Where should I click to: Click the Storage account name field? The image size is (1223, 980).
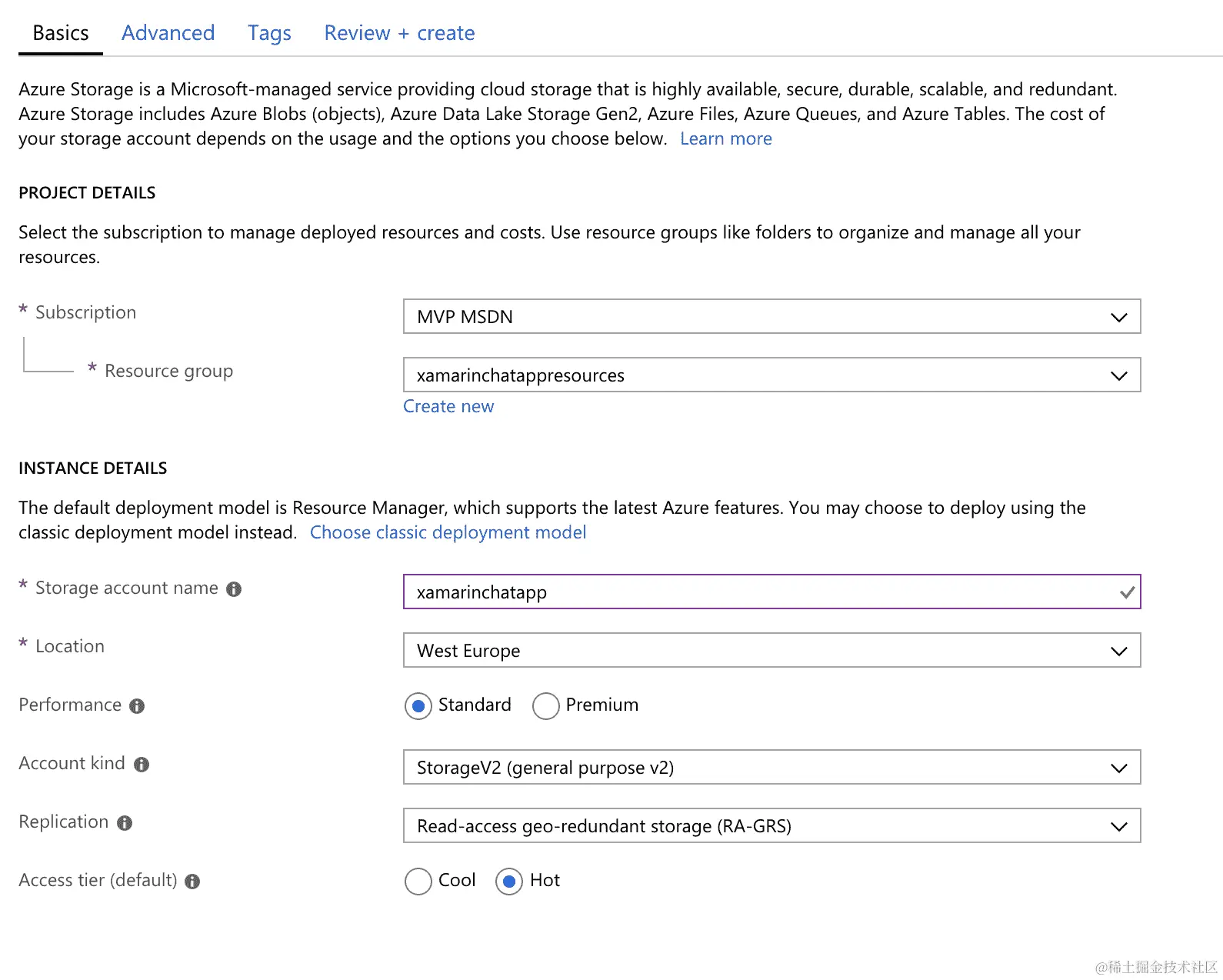click(761, 592)
